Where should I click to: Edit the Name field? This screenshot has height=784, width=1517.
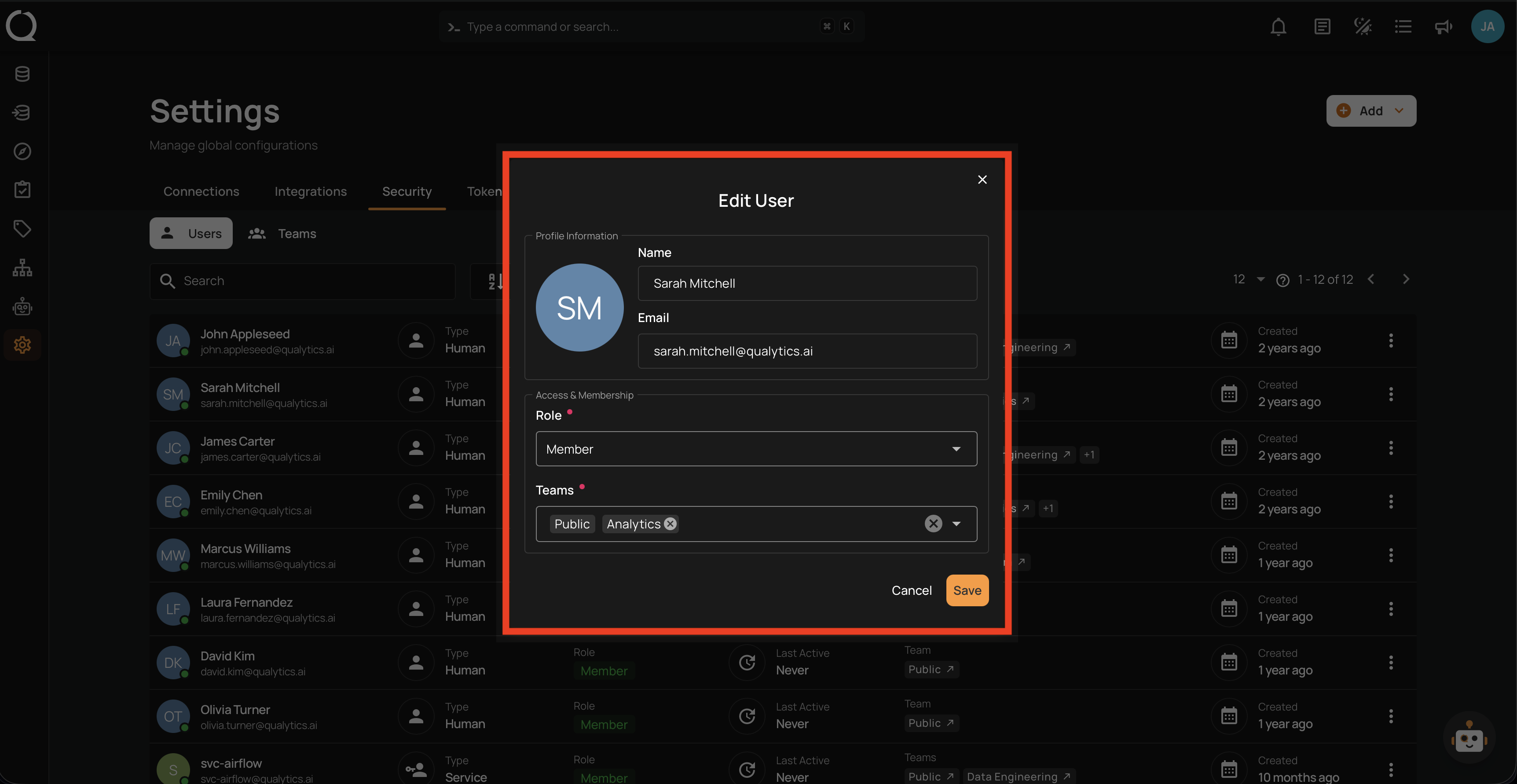807,283
